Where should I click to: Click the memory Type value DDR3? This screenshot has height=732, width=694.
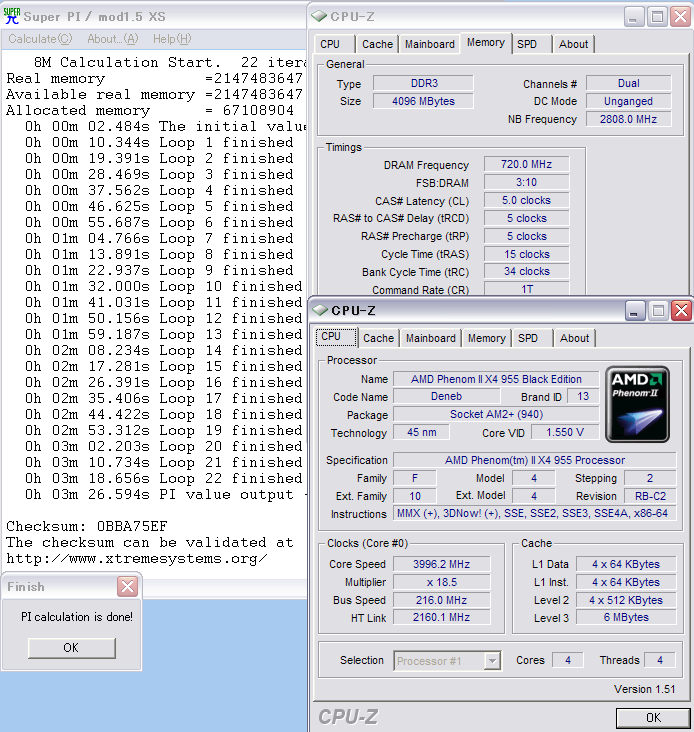pyautogui.click(x=423, y=83)
